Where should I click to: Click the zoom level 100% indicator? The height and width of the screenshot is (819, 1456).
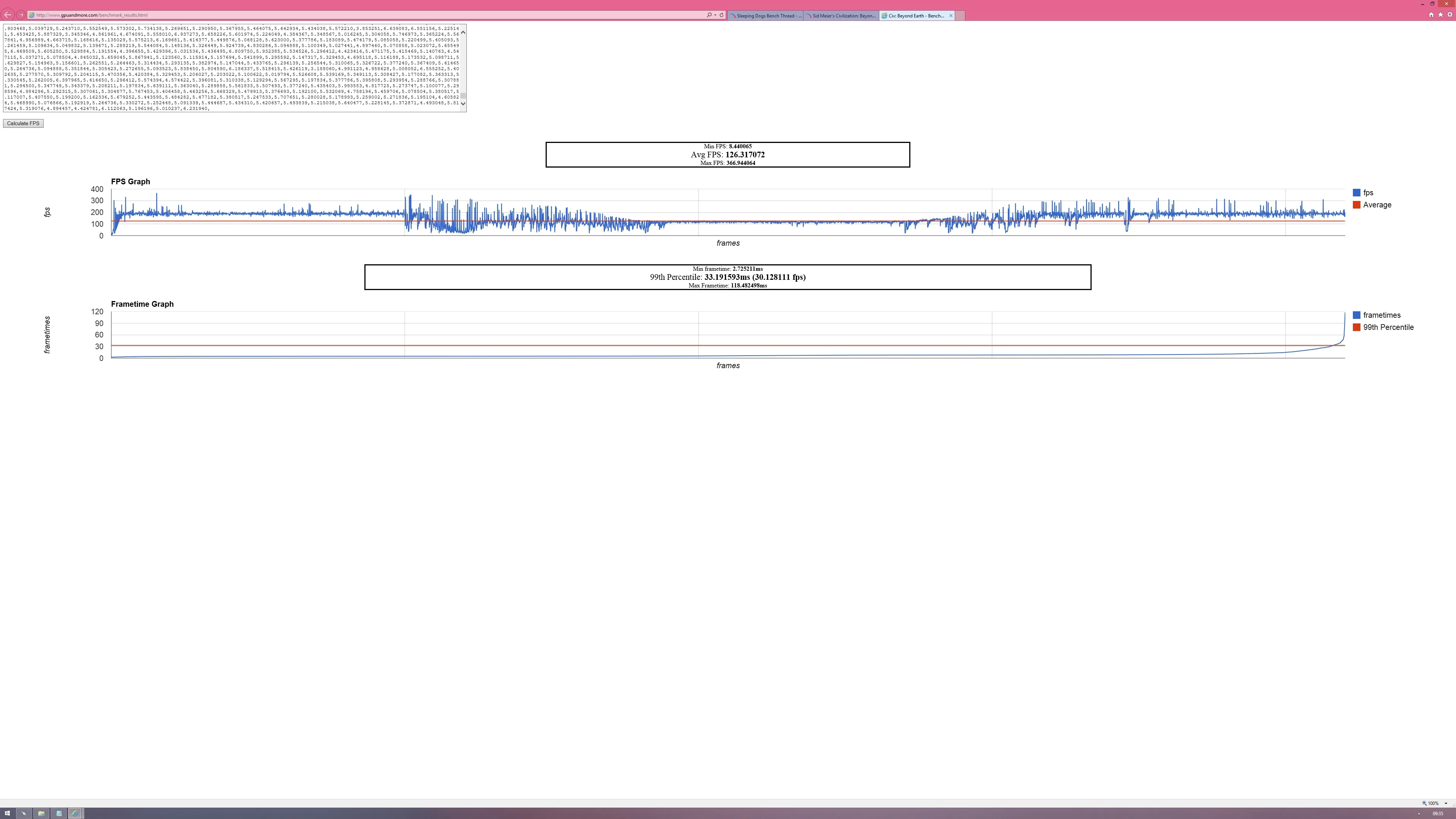[1431, 803]
